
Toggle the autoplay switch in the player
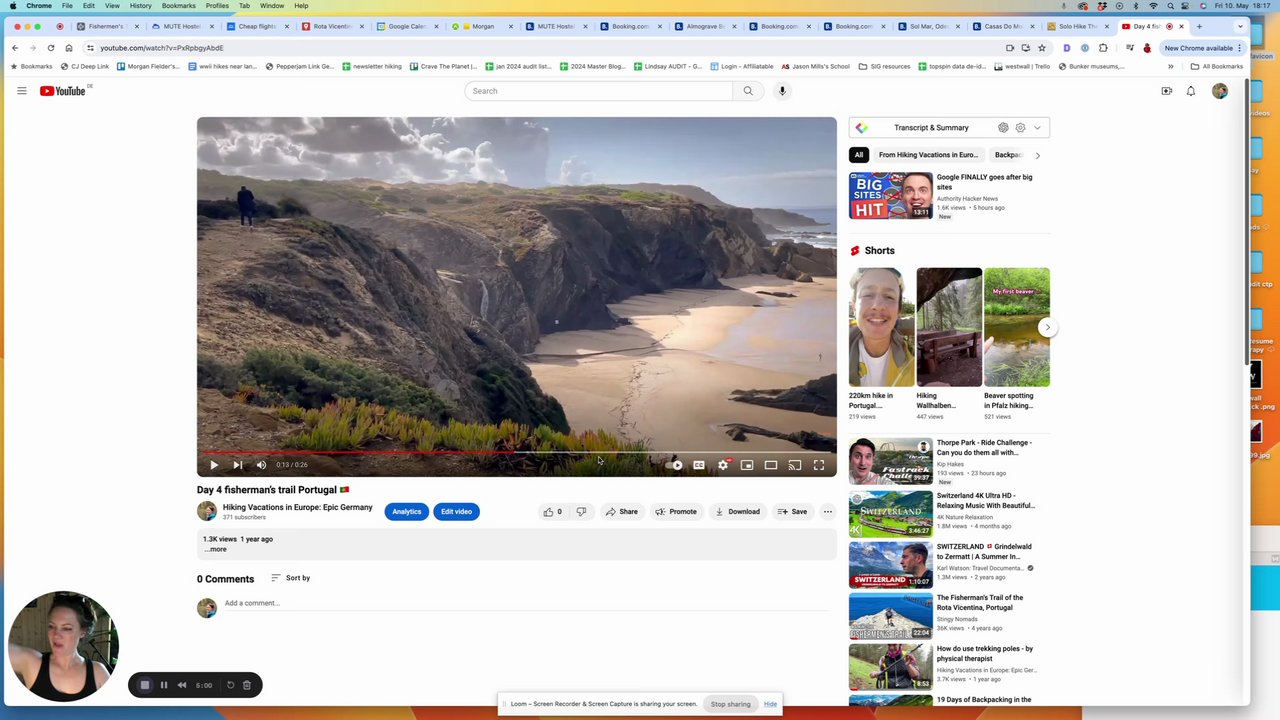675,465
